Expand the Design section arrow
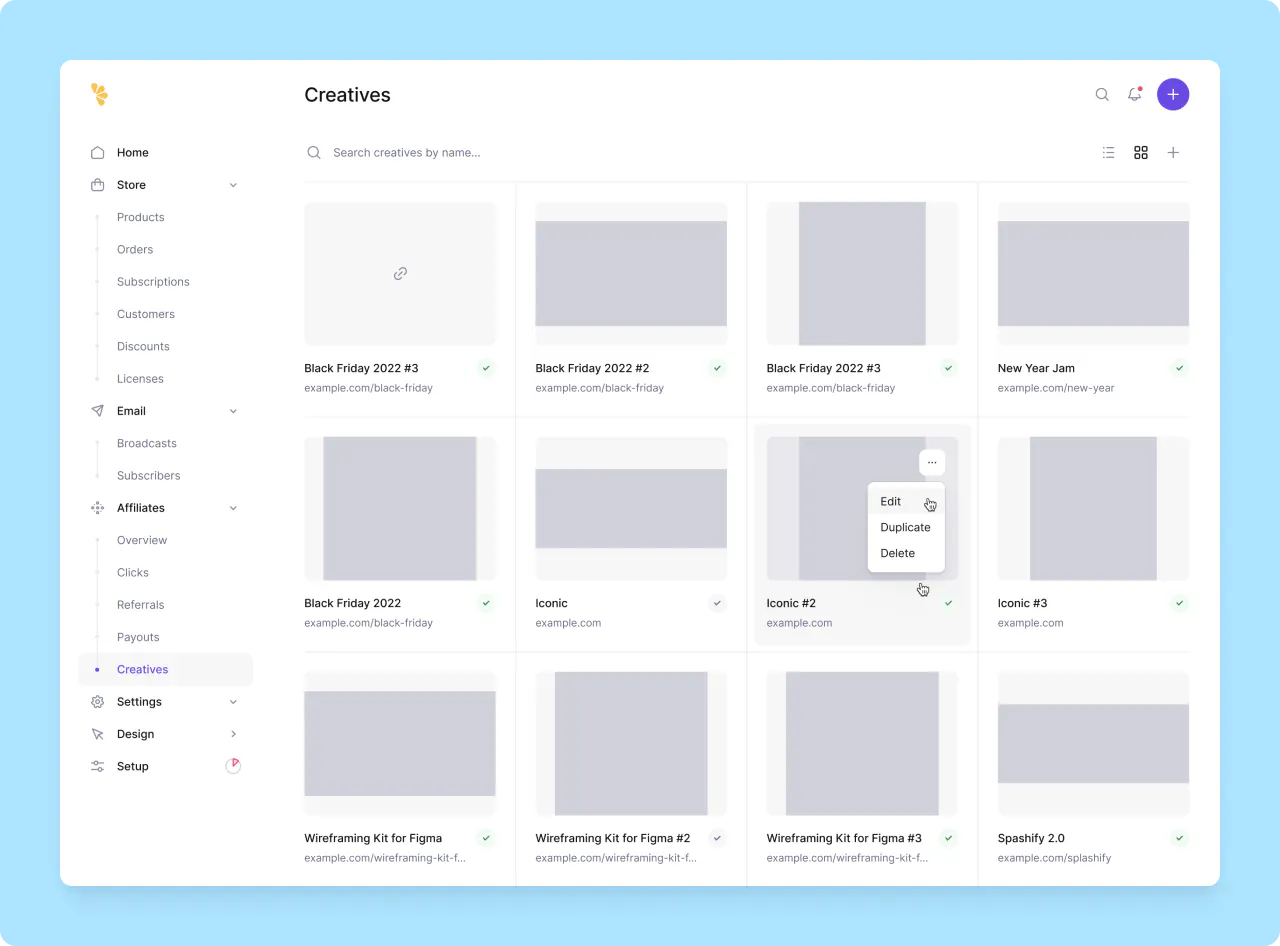The image size is (1280, 946). pyautogui.click(x=233, y=734)
